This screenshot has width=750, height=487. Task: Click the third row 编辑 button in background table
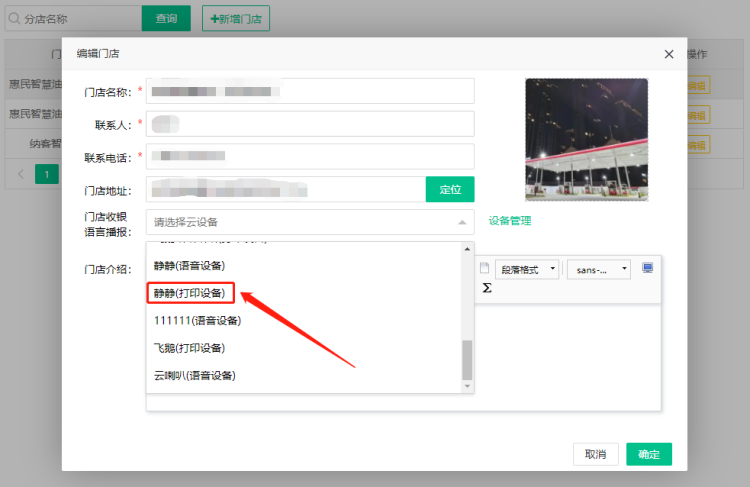698,145
